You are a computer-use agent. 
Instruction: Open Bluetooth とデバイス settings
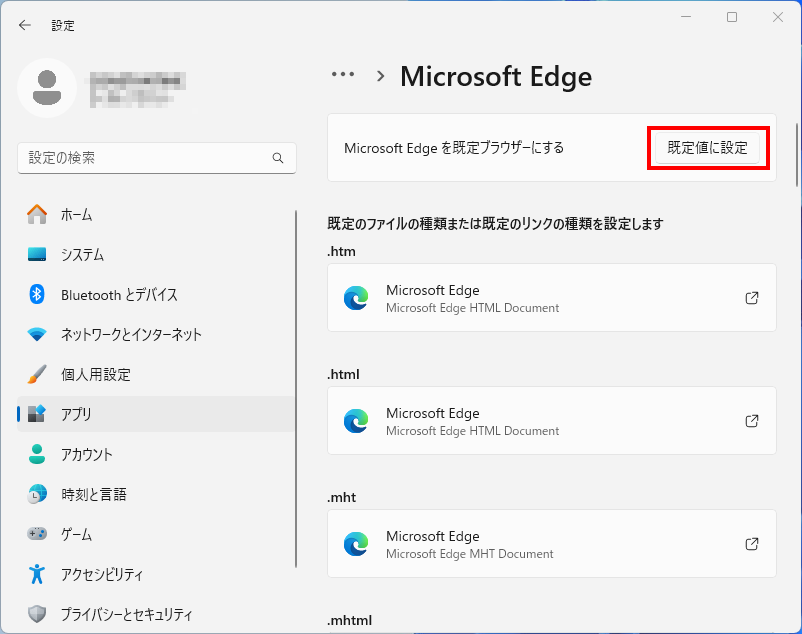click(x=155, y=295)
